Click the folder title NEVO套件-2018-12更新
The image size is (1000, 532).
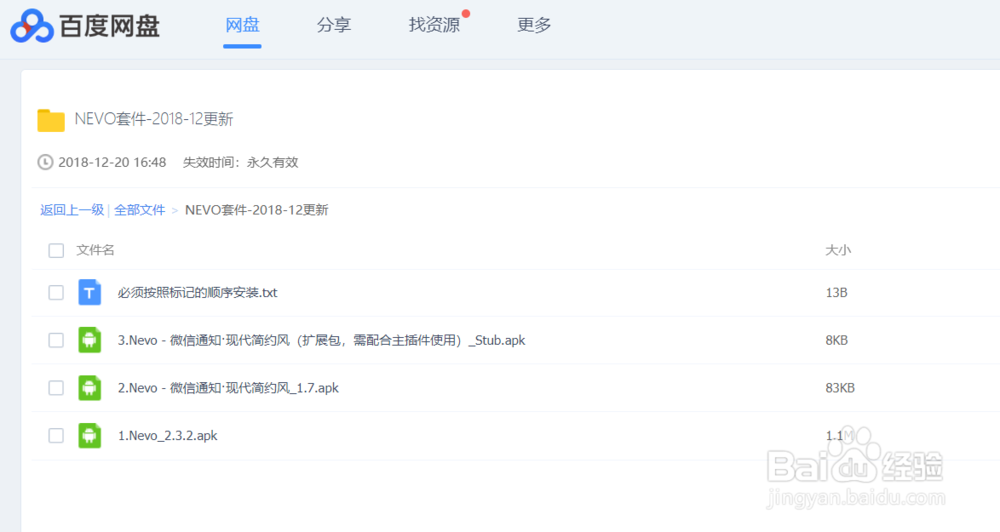pyautogui.click(x=154, y=119)
